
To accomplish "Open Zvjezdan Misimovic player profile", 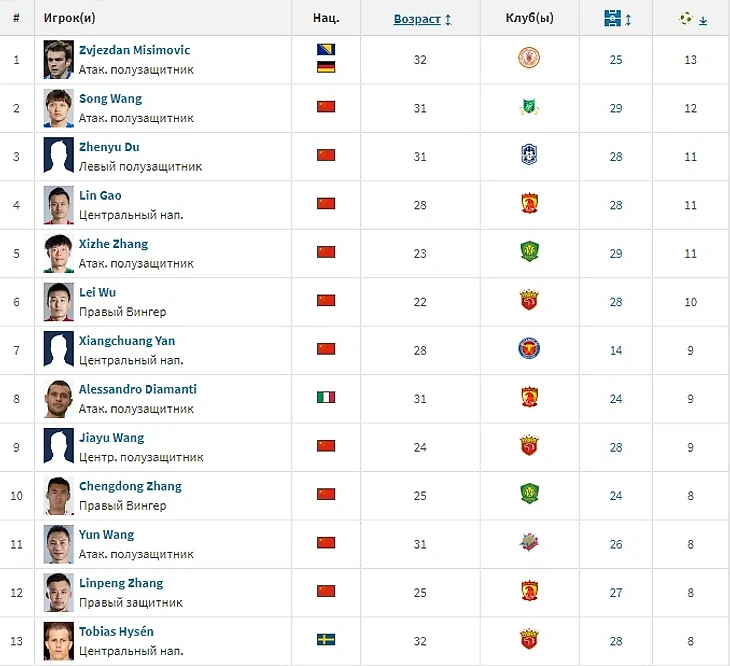I will (134, 50).
